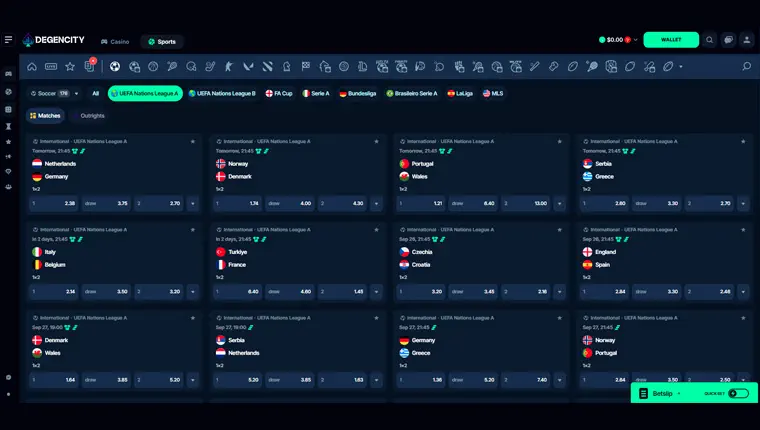
Task: Switch to the Casino tab
Action: pos(115,42)
